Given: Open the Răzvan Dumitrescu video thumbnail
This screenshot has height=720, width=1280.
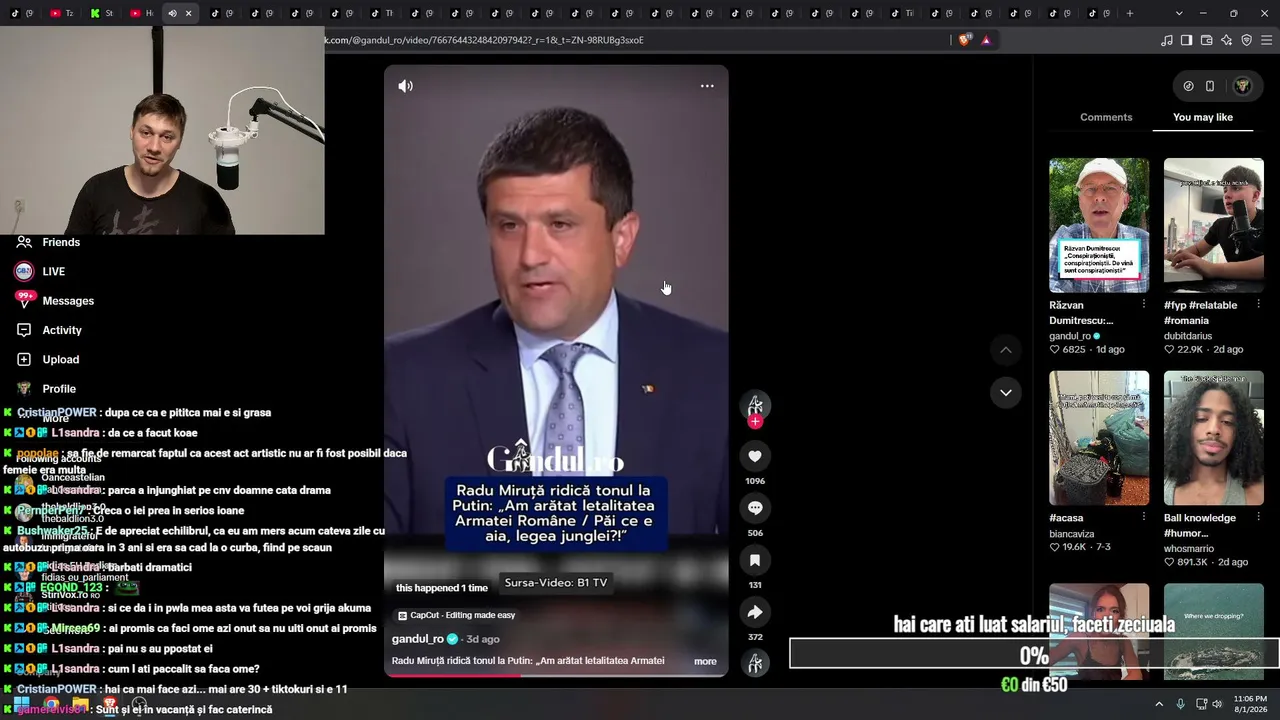Looking at the screenshot, I should point(1099,225).
